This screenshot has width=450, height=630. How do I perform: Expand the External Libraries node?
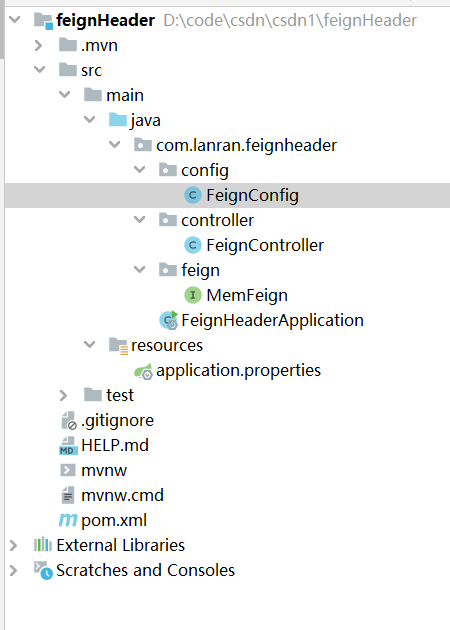tap(13, 545)
